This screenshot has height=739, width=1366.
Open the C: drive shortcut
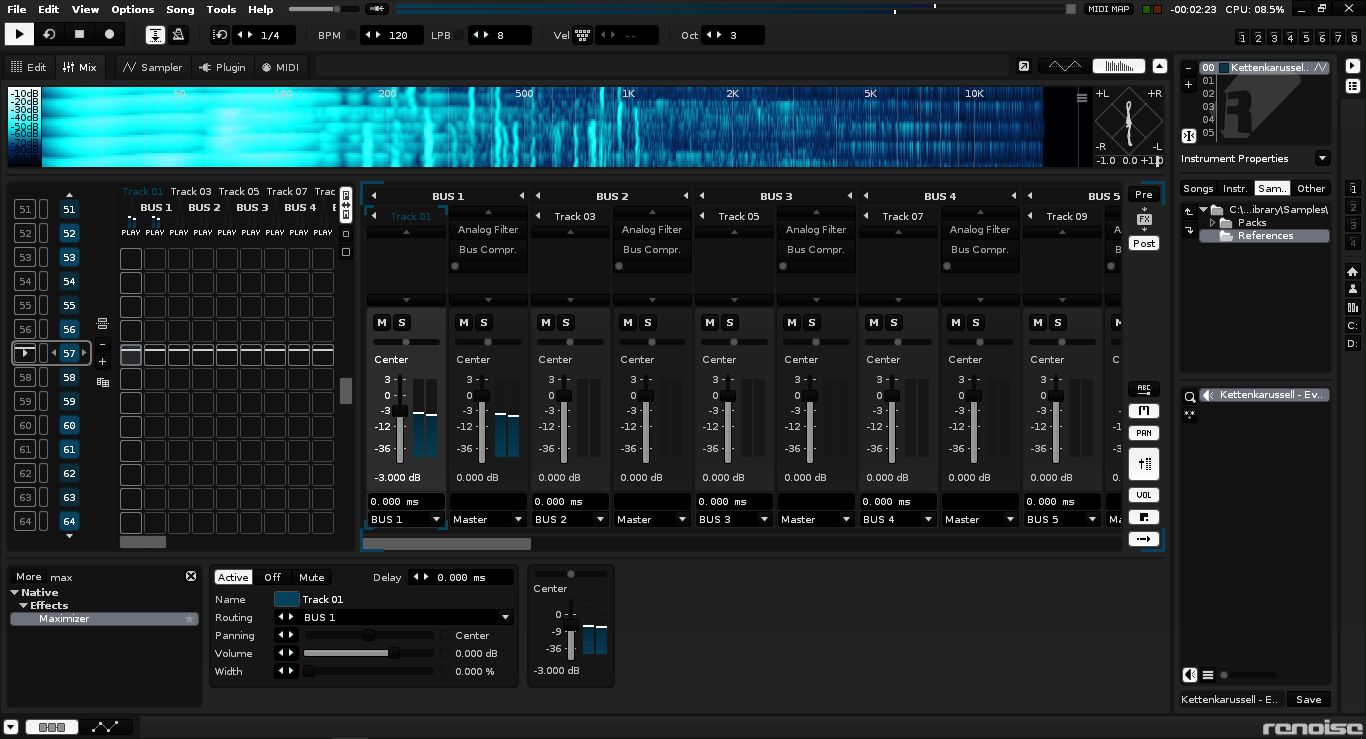[1352, 326]
